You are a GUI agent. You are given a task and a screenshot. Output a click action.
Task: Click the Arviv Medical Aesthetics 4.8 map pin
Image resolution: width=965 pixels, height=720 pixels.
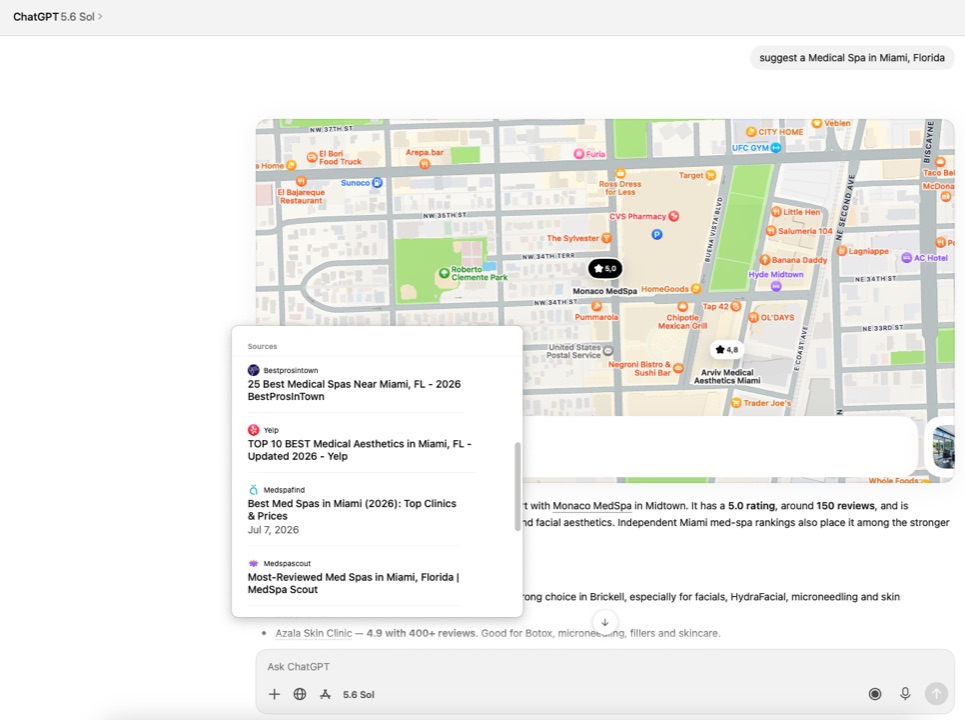tap(726, 350)
